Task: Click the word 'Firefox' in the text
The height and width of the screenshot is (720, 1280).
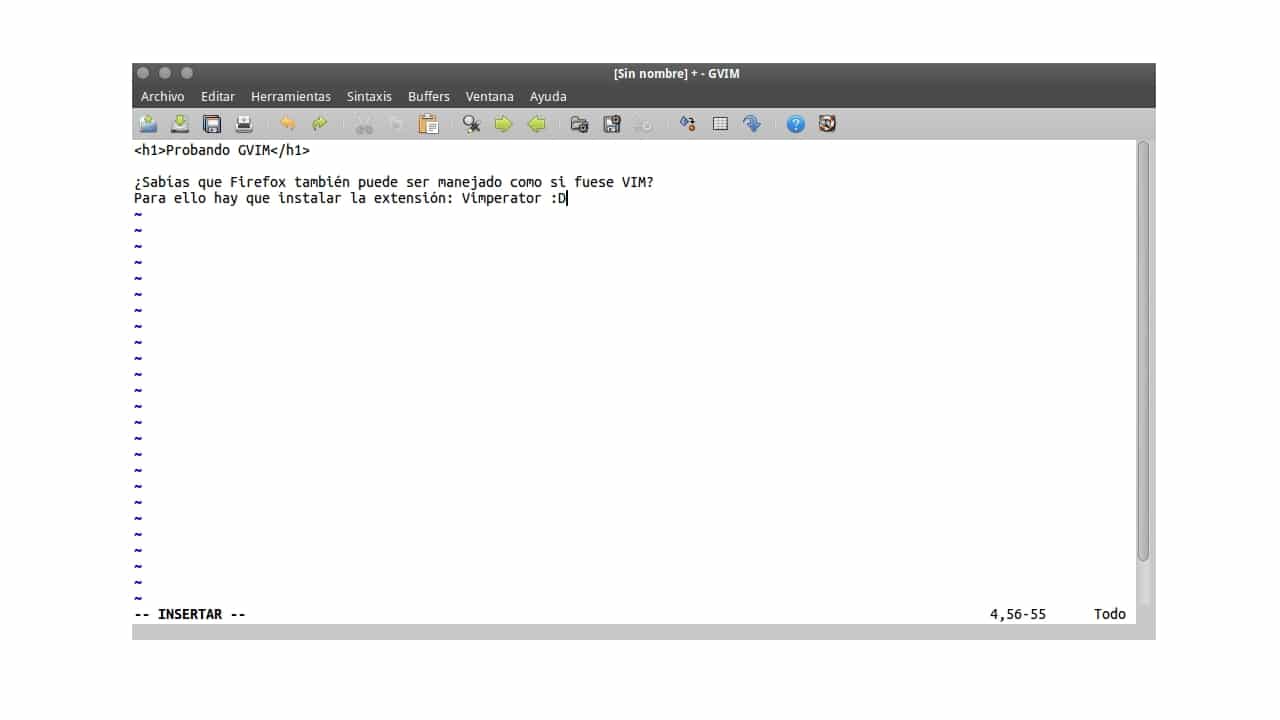Action: click(258, 183)
